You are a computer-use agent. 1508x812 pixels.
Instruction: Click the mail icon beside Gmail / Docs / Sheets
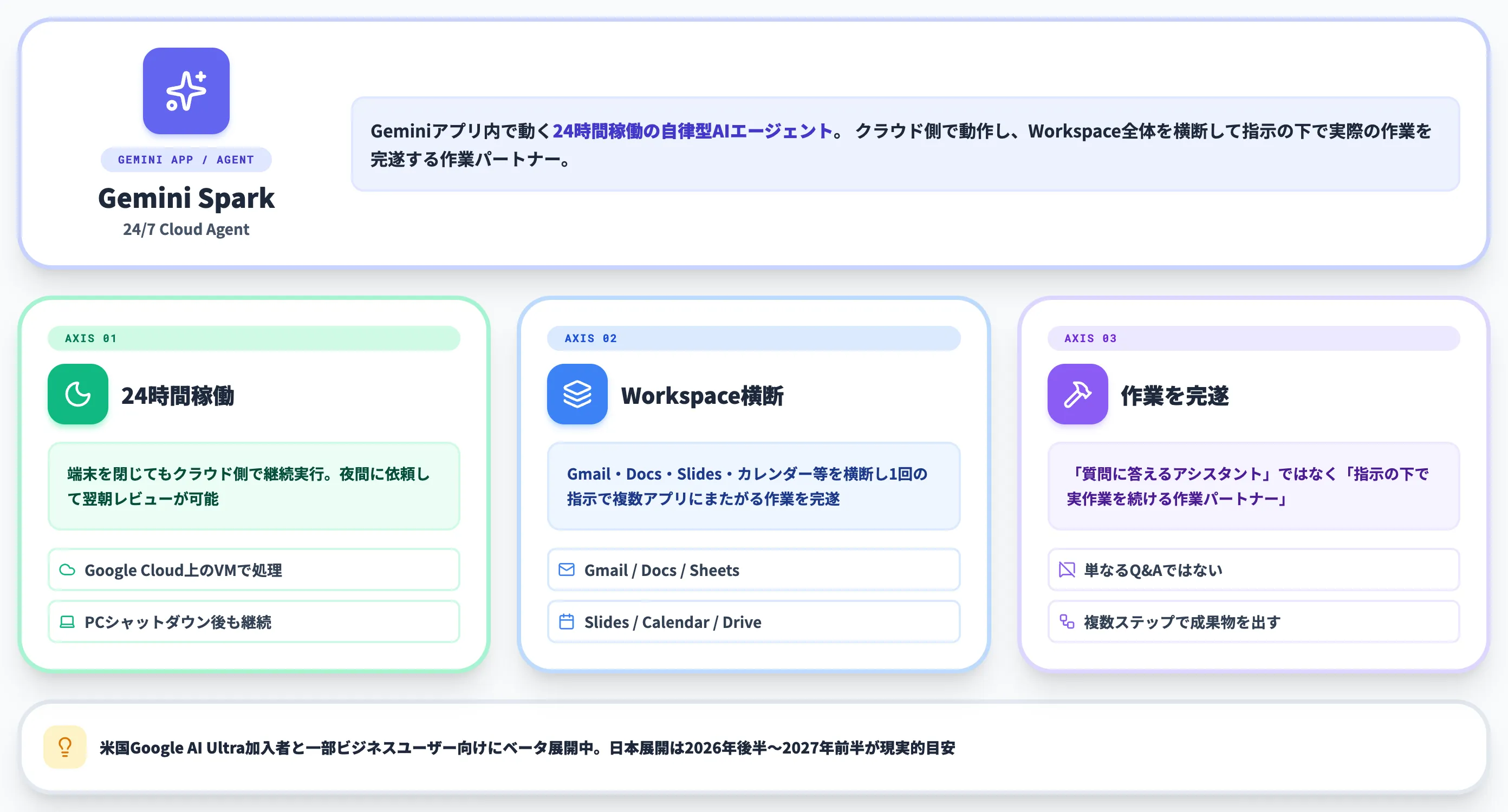[567, 570]
